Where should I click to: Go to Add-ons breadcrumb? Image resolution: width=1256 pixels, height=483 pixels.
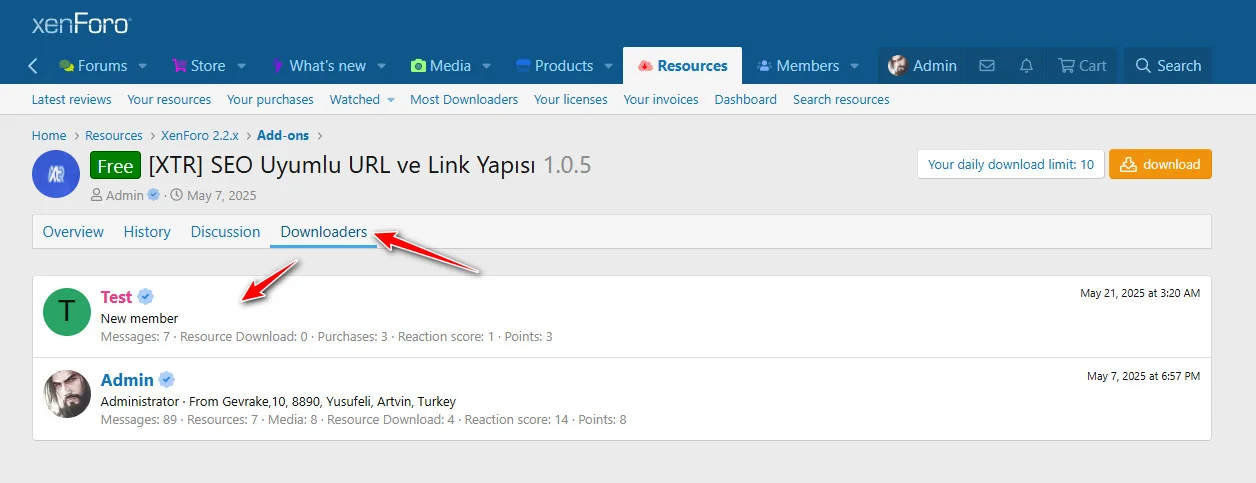[x=283, y=135]
